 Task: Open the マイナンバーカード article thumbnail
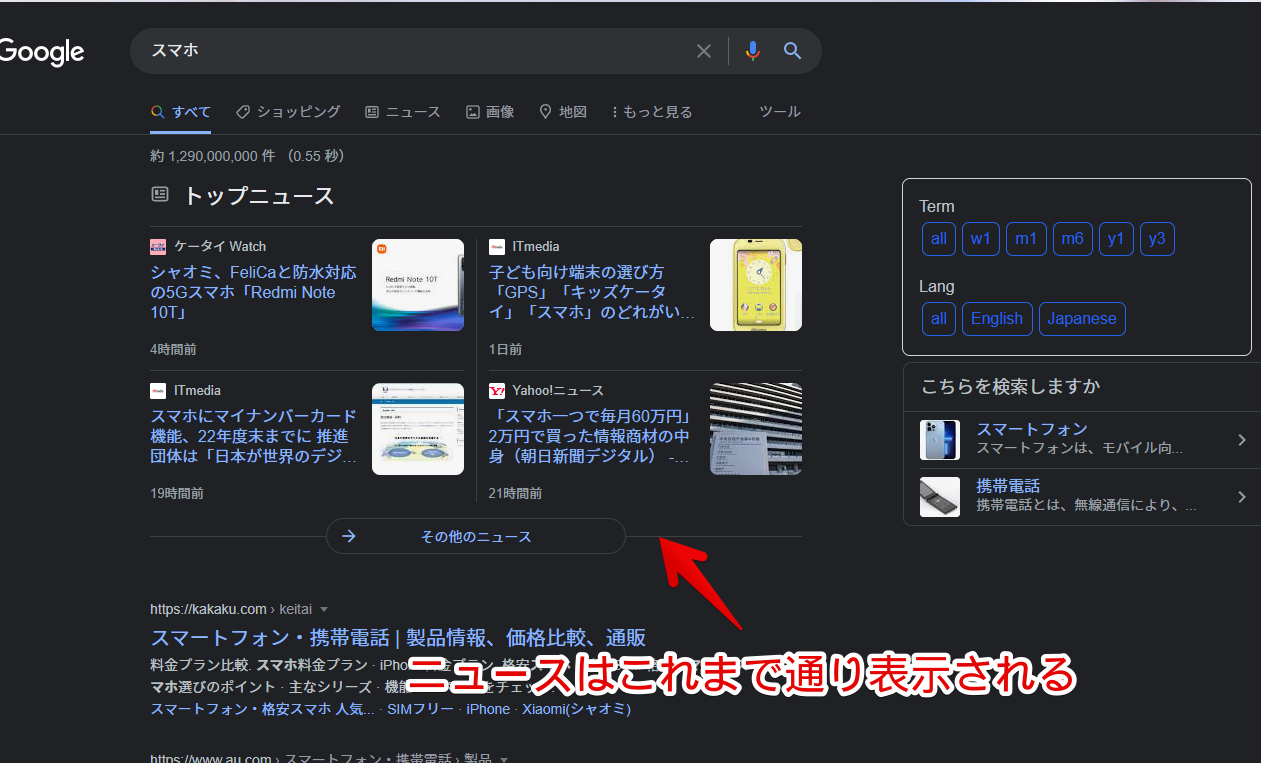pos(418,429)
